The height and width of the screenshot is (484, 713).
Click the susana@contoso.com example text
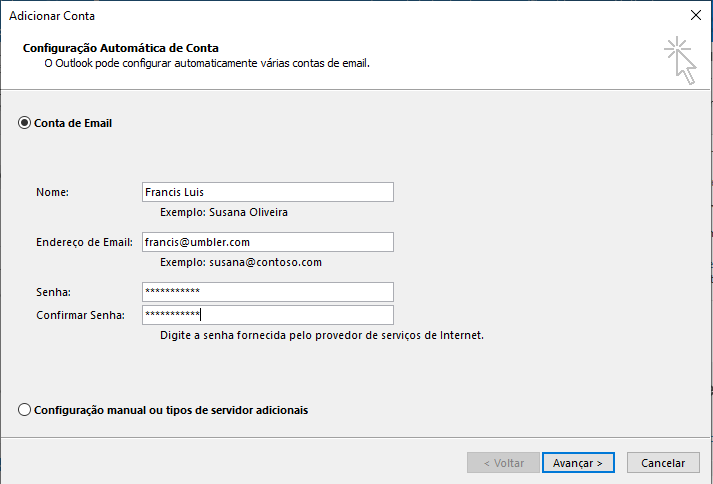(x=265, y=262)
